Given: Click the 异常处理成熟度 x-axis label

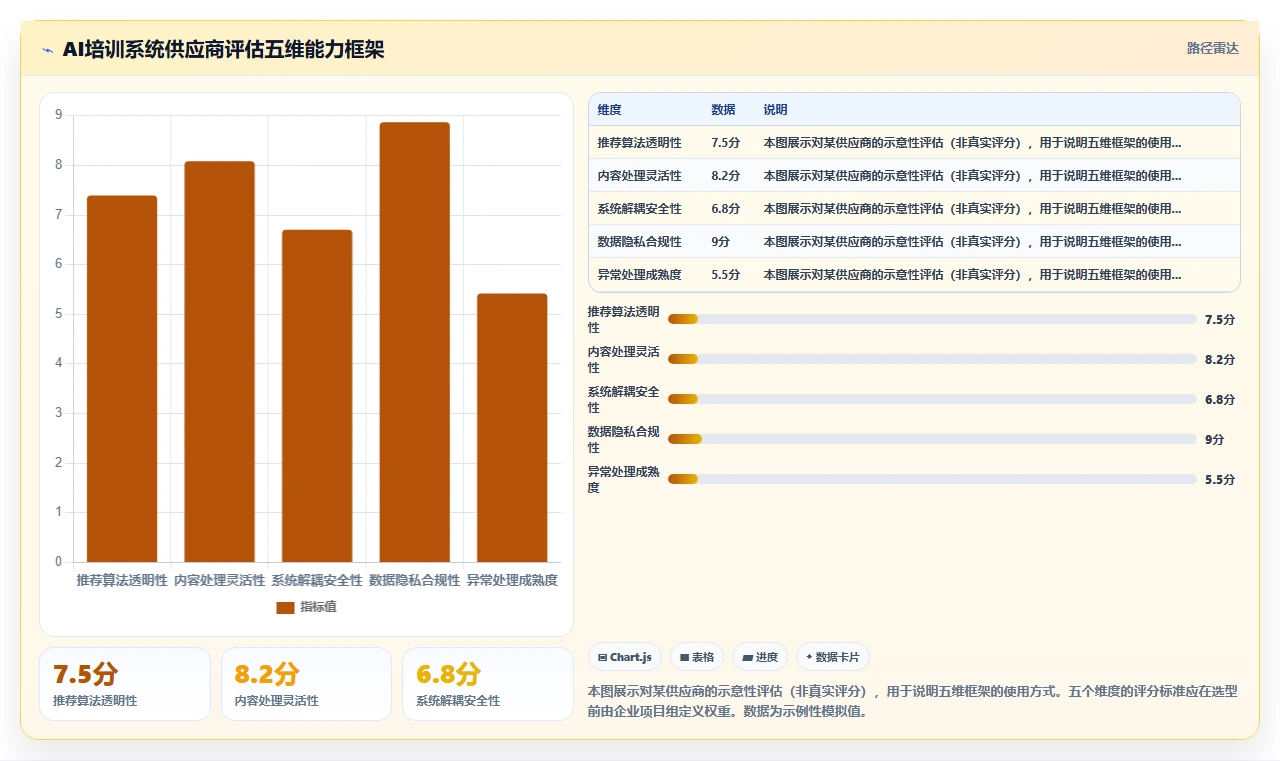Looking at the screenshot, I should pos(512,580).
